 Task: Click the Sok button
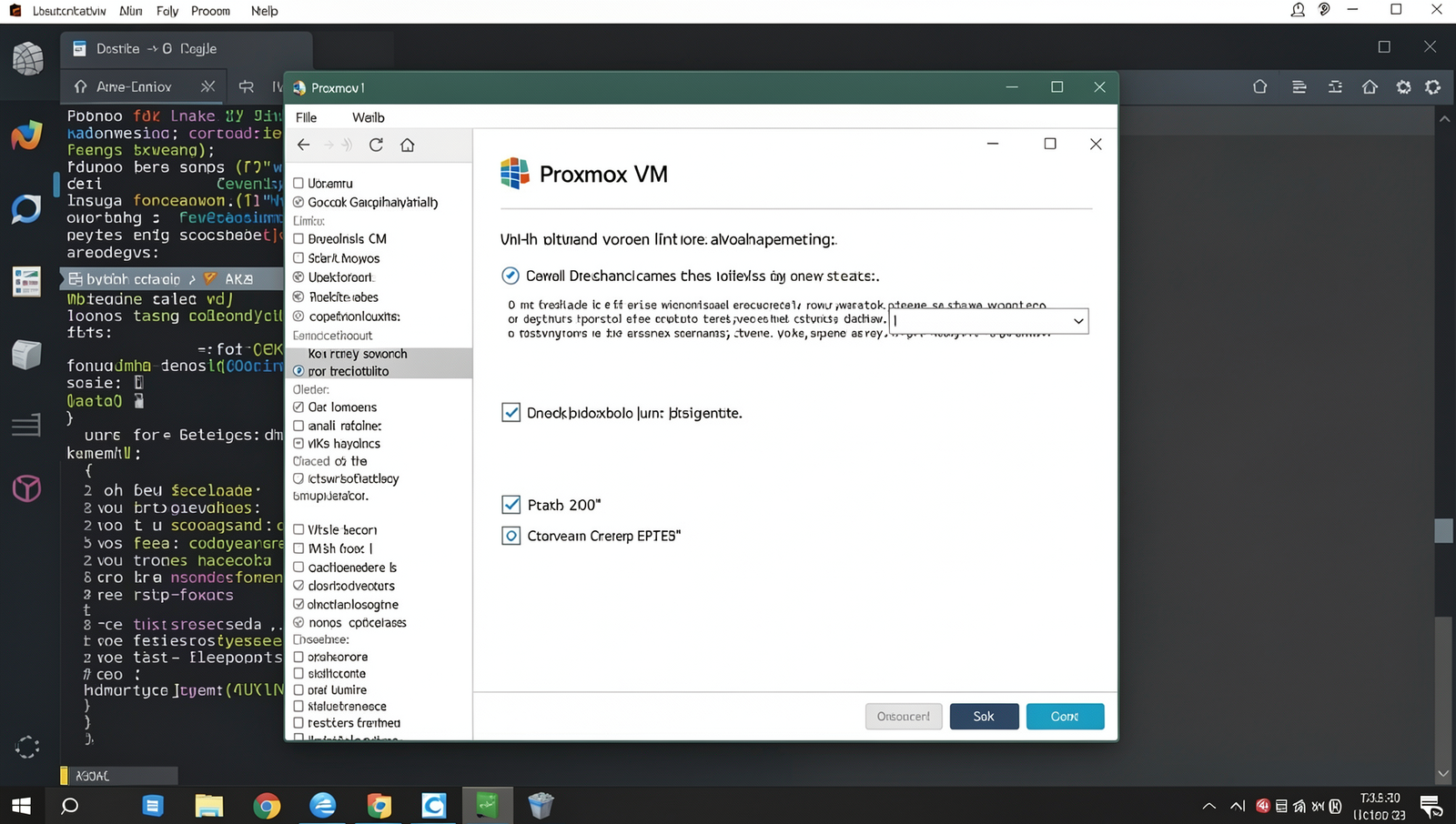(984, 717)
